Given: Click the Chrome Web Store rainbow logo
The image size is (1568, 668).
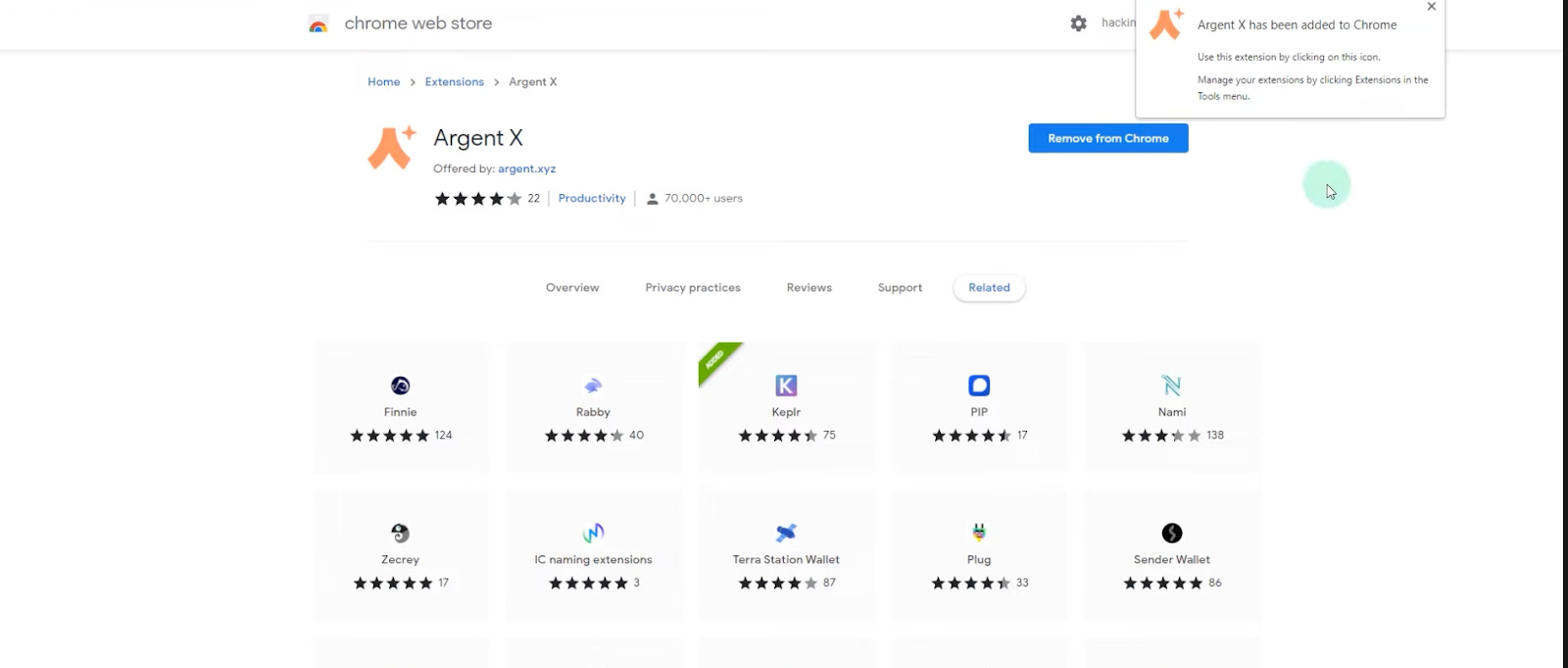Looking at the screenshot, I should click(x=318, y=24).
